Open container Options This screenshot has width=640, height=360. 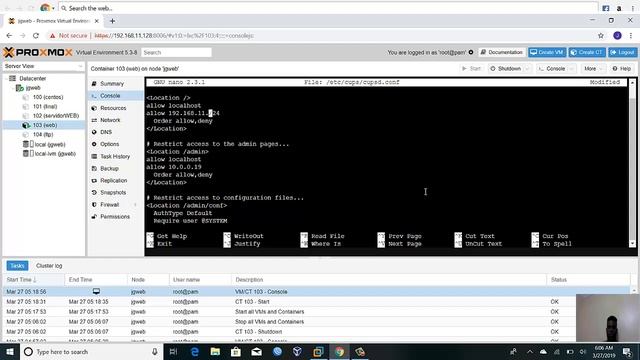(x=109, y=144)
